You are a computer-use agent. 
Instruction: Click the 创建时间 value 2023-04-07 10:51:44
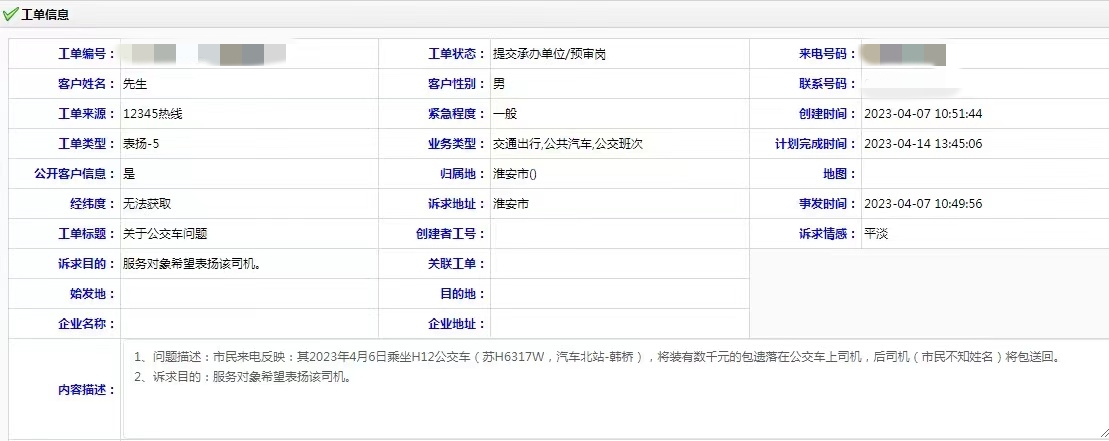click(x=923, y=114)
